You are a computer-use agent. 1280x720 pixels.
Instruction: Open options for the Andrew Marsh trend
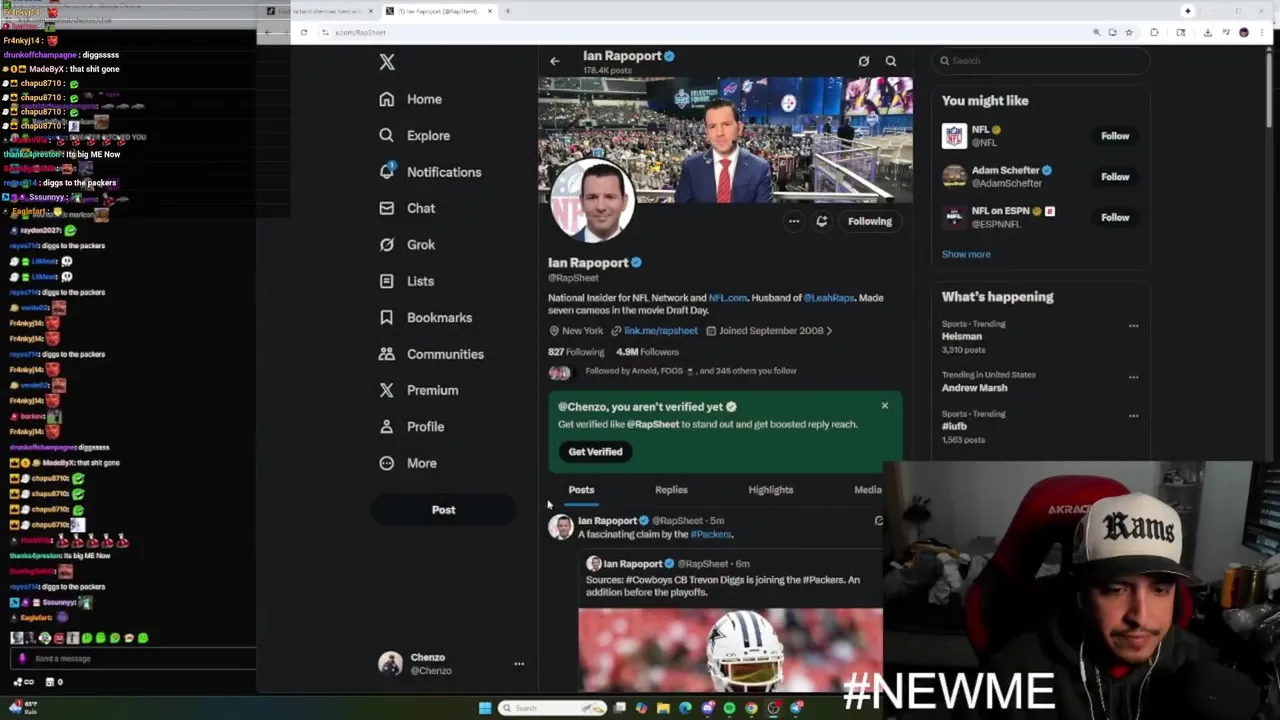[x=1133, y=377]
